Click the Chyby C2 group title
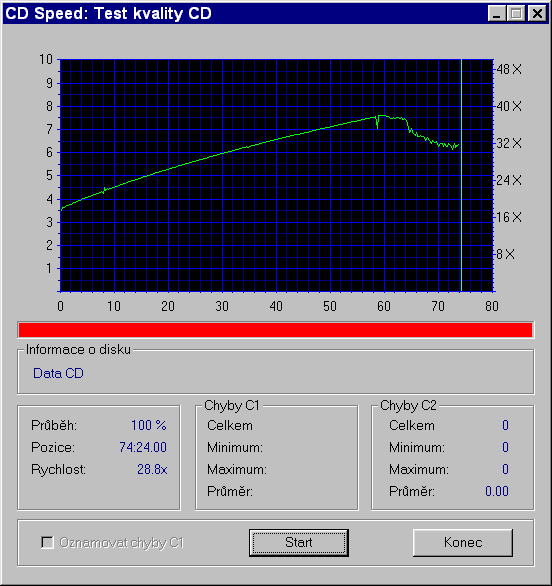Viewport: 552px width, 586px height. click(408, 405)
